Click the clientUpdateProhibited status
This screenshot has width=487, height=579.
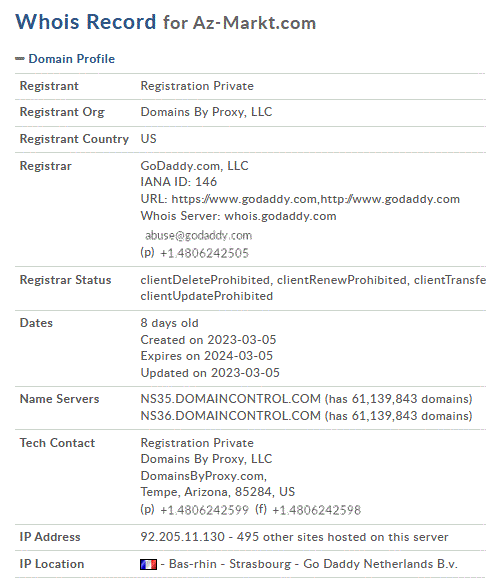206,296
